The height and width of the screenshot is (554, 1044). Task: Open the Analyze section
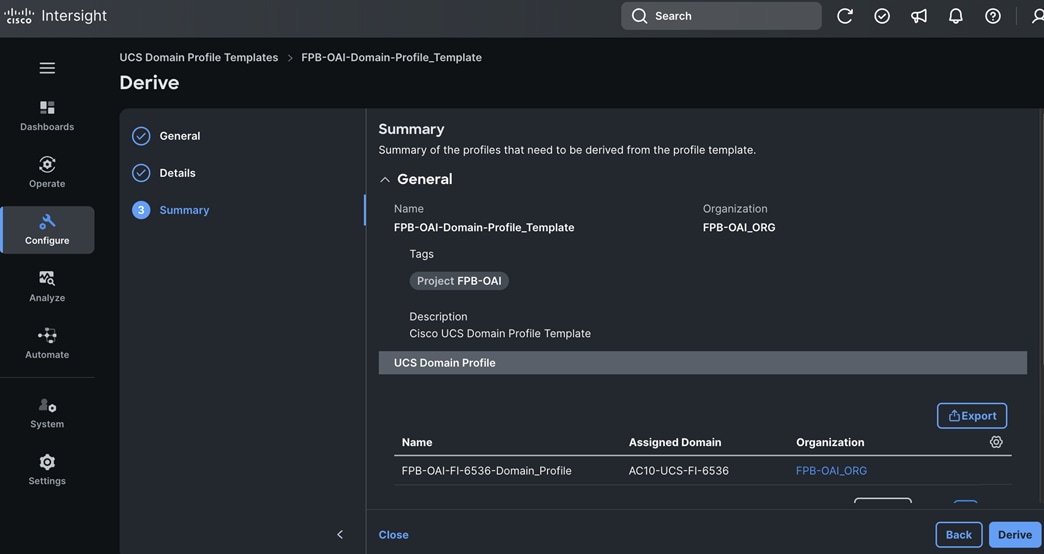click(47, 286)
